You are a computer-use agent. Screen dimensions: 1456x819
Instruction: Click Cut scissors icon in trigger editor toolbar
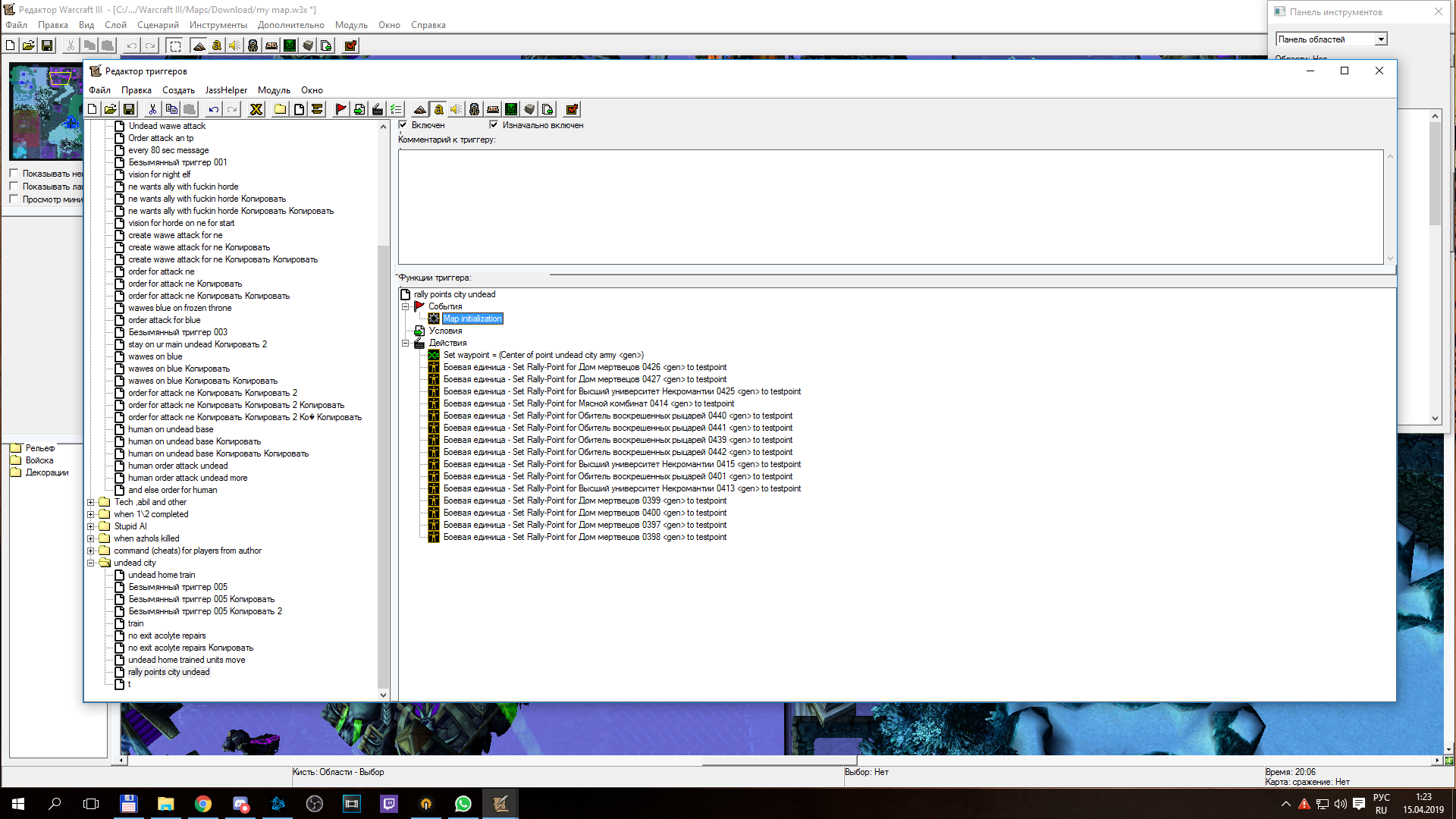[152, 109]
